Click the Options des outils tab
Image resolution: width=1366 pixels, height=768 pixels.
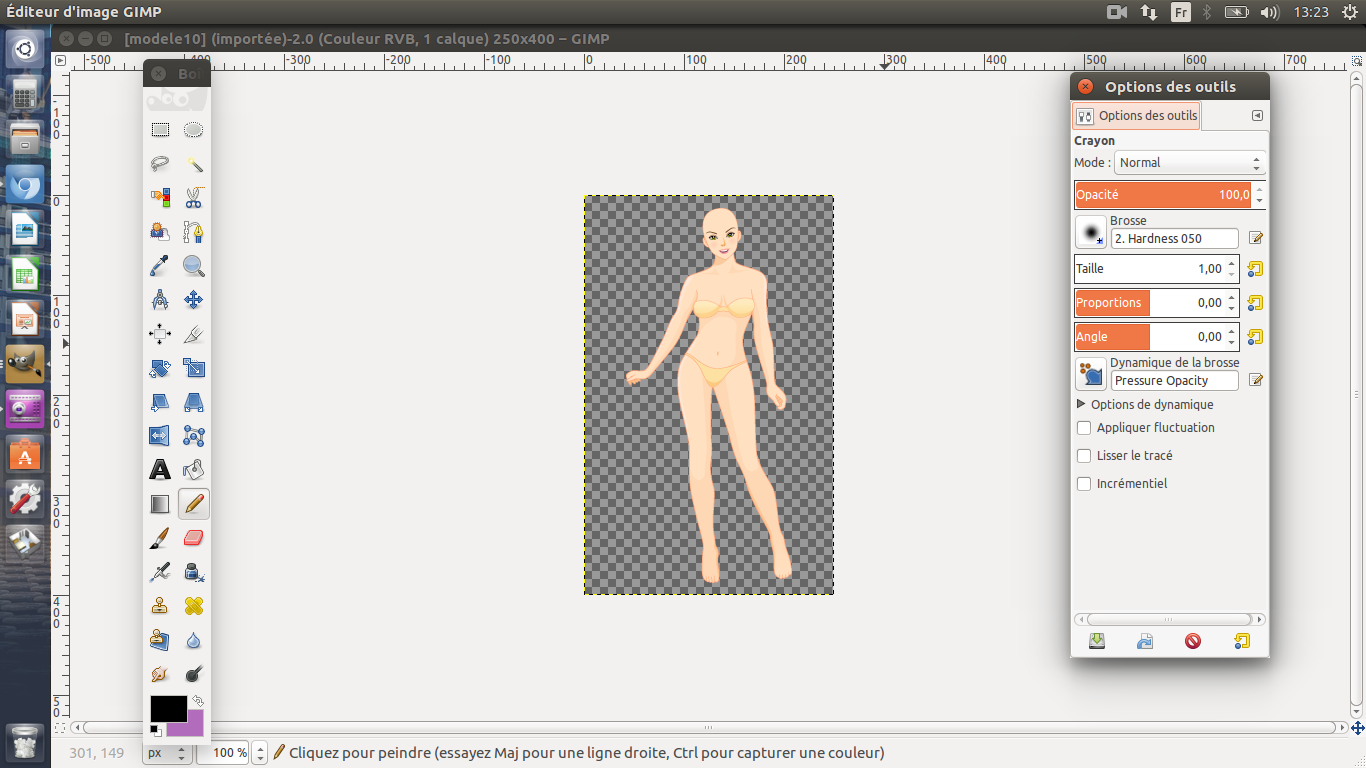tap(1136, 116)
